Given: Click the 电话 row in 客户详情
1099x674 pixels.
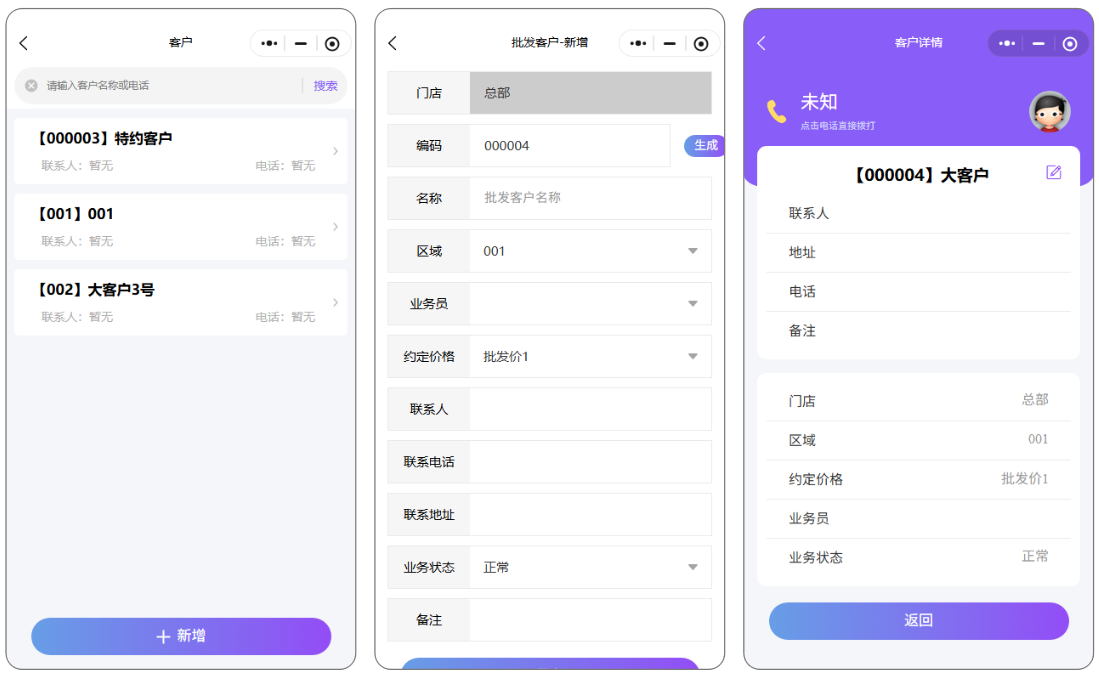Looking at the screenshot, I should 919,291.
